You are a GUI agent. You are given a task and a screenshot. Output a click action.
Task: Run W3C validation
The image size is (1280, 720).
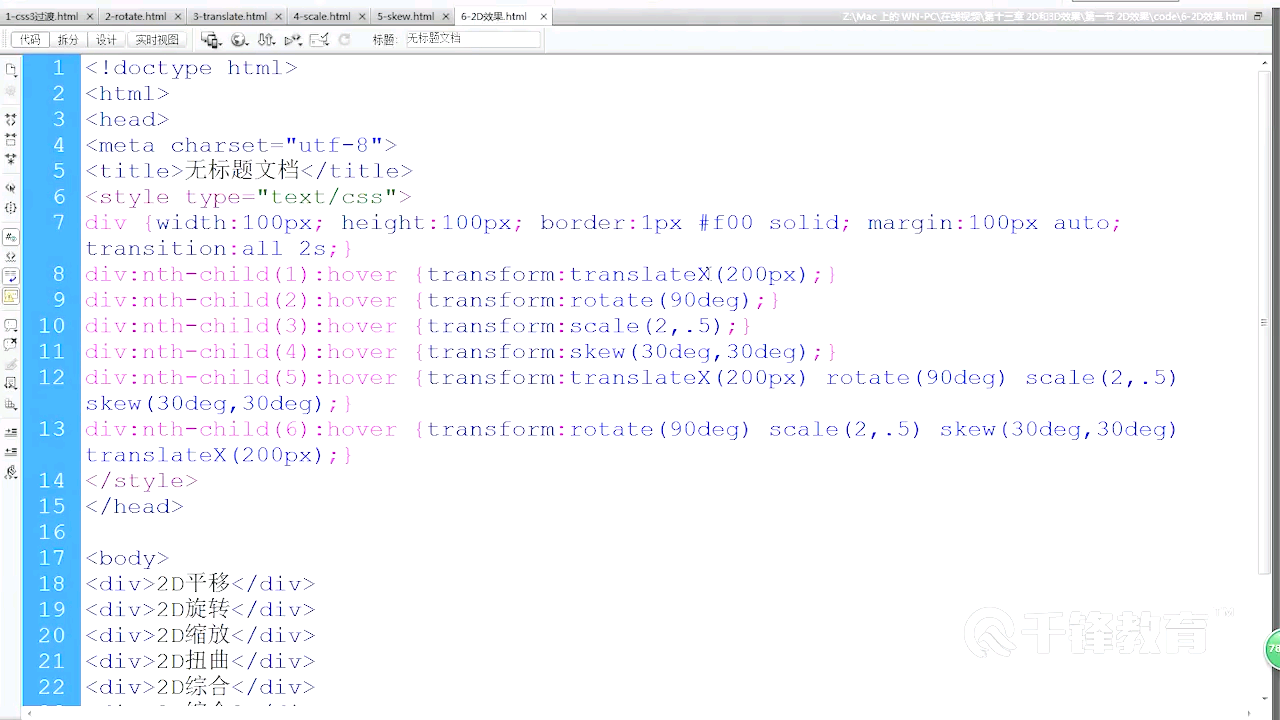[293, 39]
